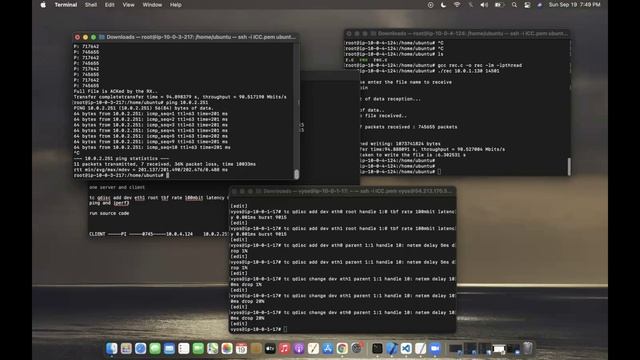Click the last vyos prompt line

(259, 329)
